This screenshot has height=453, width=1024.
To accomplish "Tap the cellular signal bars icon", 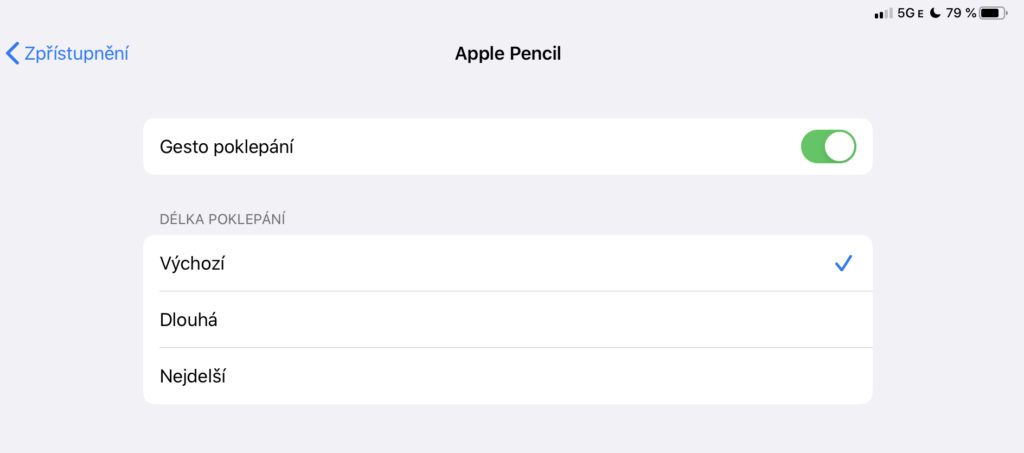I will click(x=883, y=13).
